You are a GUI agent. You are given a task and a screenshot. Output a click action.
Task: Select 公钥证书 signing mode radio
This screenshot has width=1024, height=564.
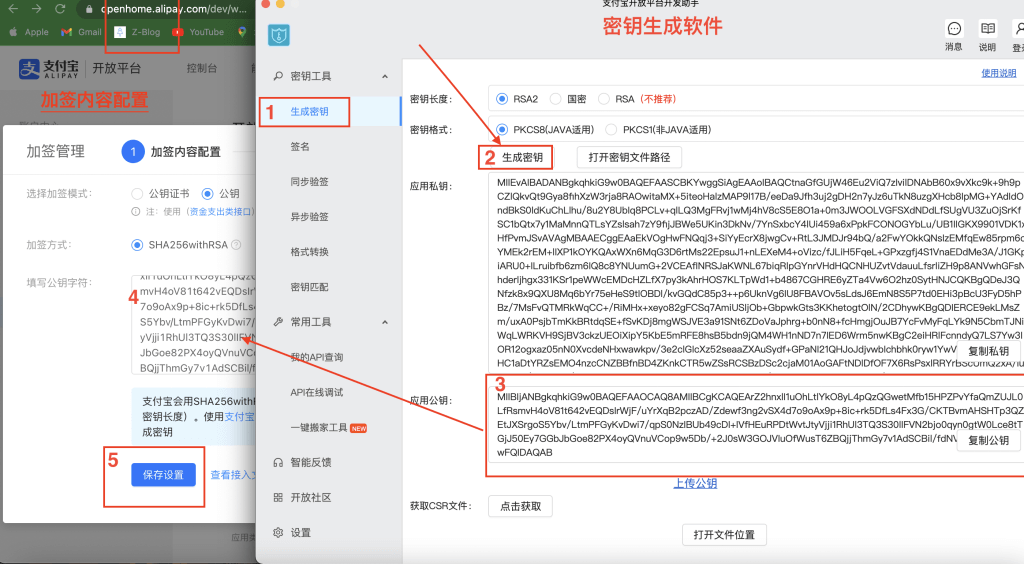tap(138, 193)
